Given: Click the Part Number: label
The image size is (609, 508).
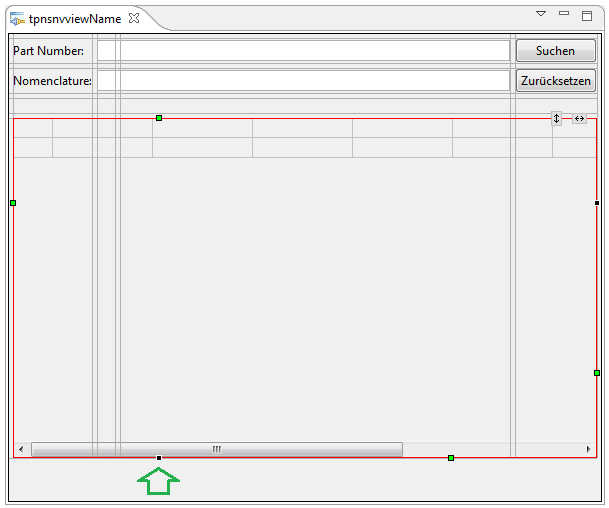Looking at the screenshot, I should point(48,51).
